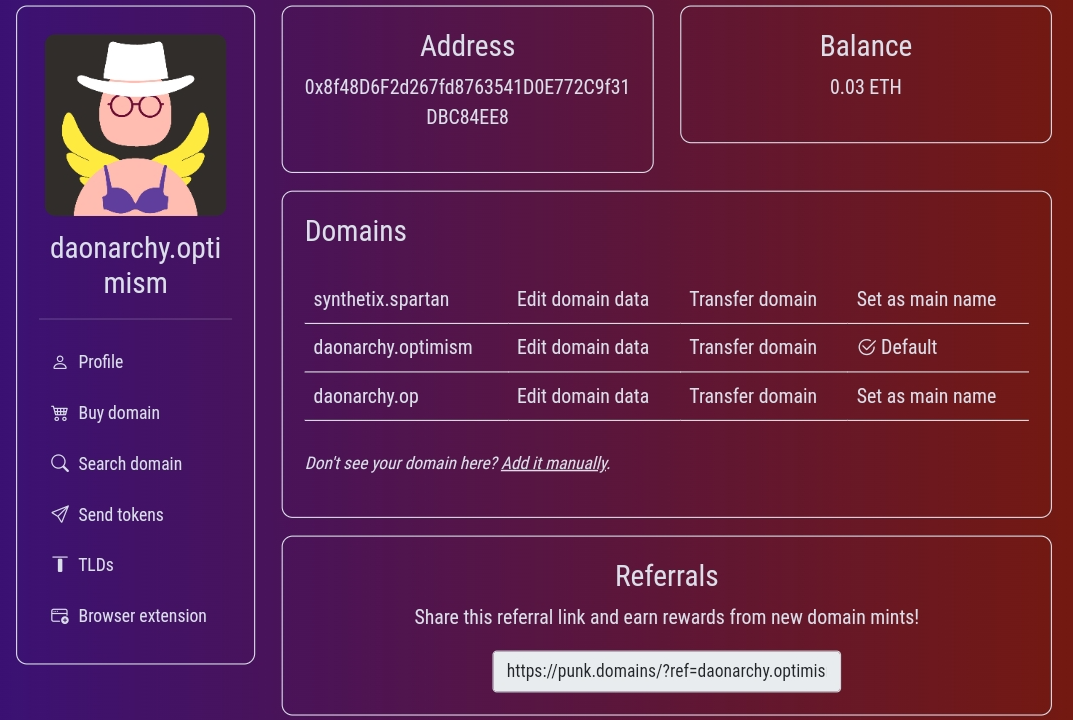Click the Send tokens paper plane icon

59,515
